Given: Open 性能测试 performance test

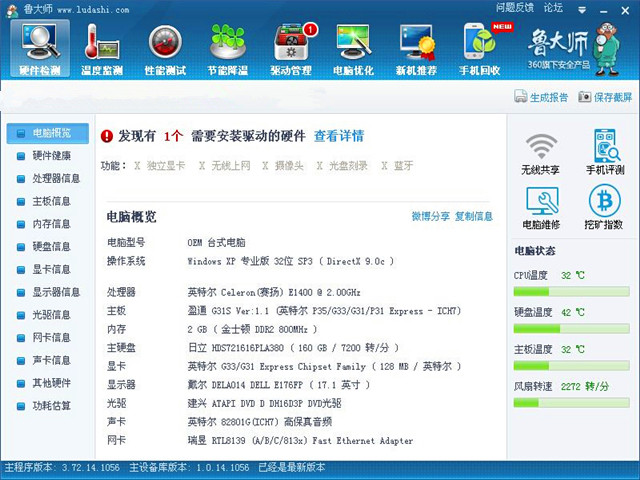Looking at the screenshot, I should tap(165, 50).
